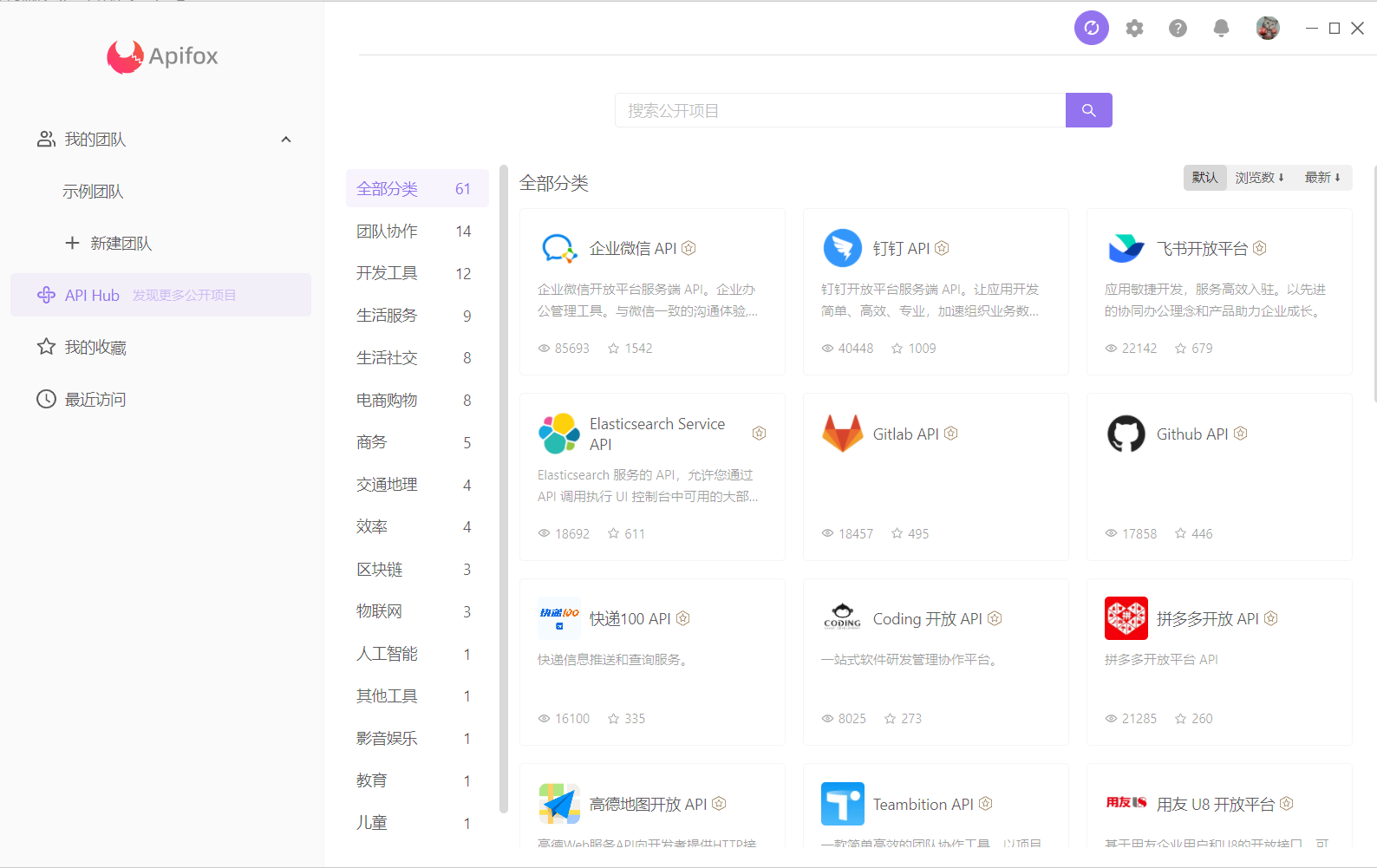Open 我的收藏 in the sidebar
1377x868 pixels.
(x=95, y=348)
